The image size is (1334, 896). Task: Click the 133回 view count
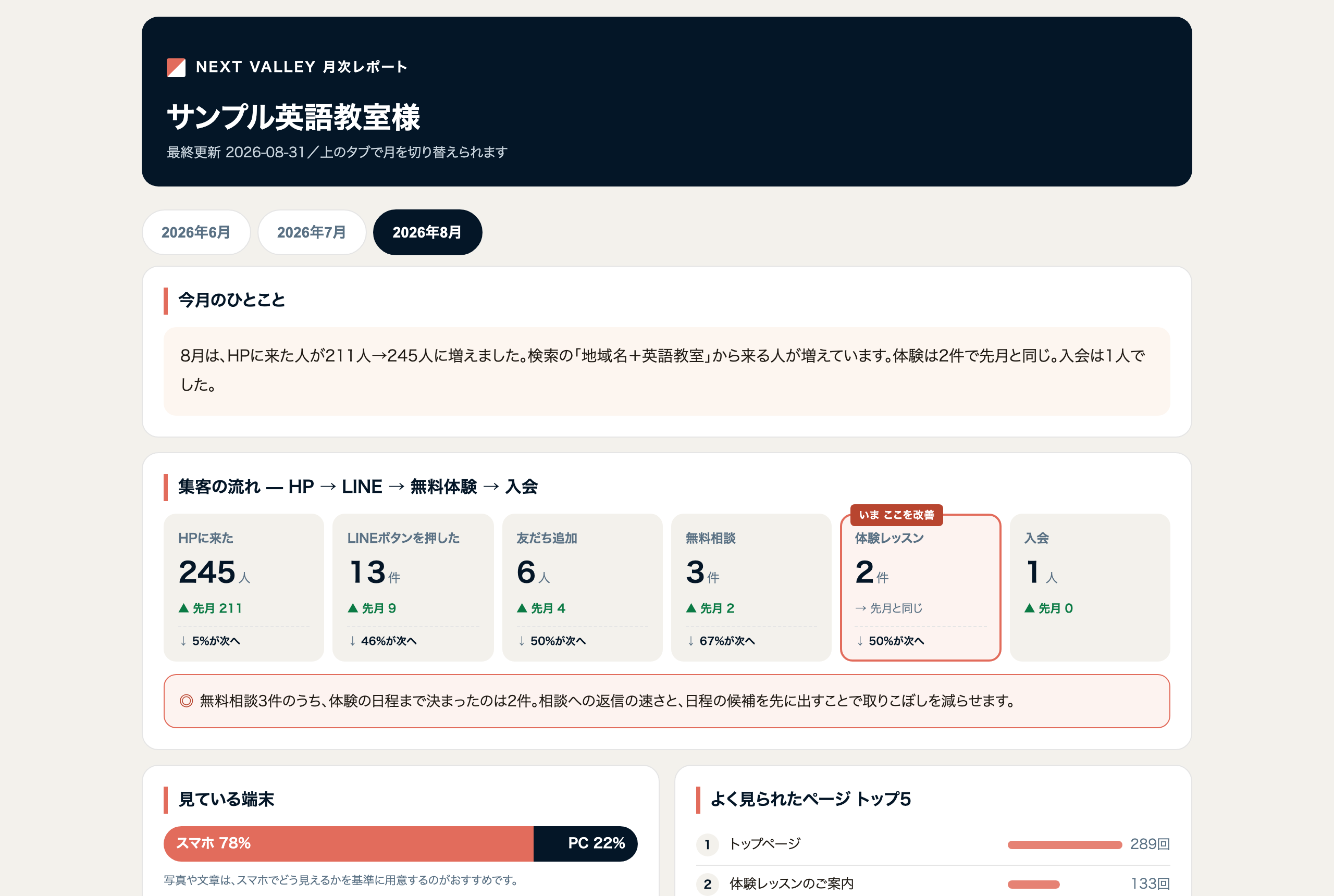(x=1150, y=883)
